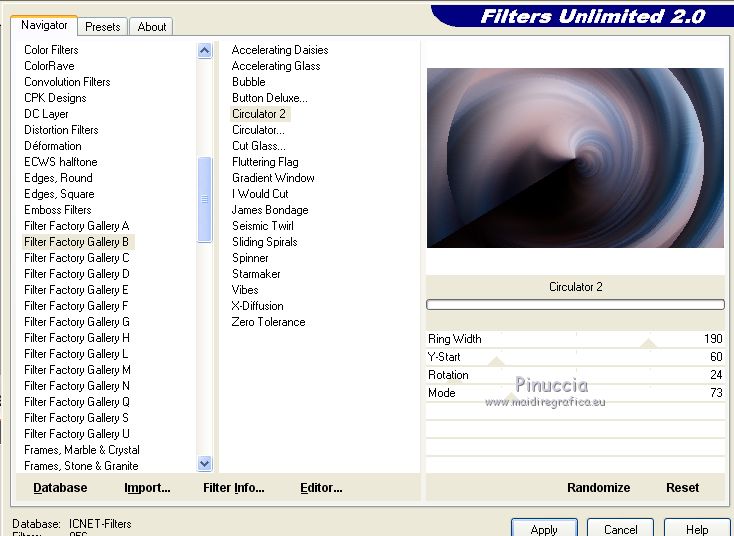Screen dimensions: 734x536
Task: Pick Filter Factory Gallery G
Action: pyautogui.click(x=77, y=322)
